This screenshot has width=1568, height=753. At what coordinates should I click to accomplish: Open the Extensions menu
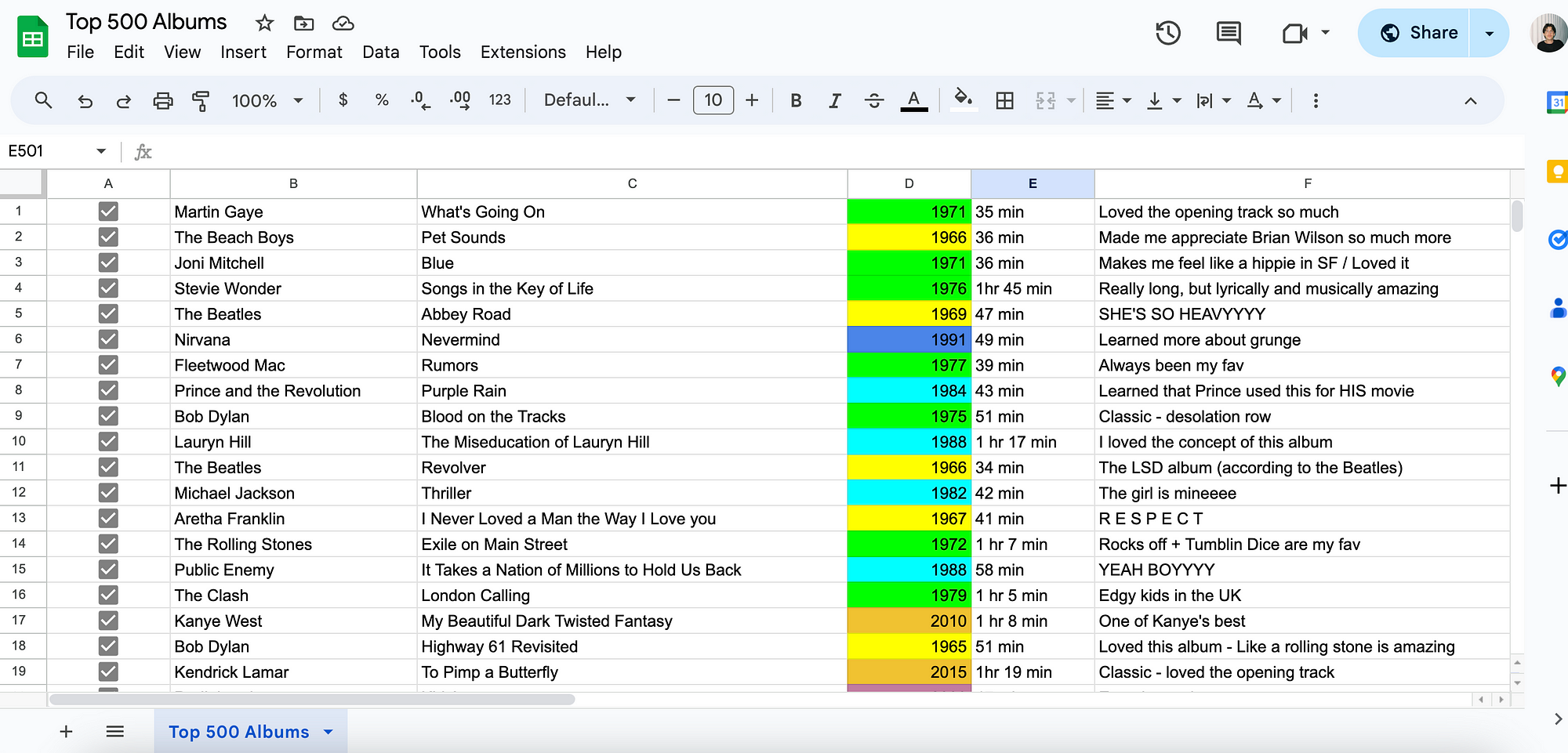pyautogui.click(x=523, y=52)
